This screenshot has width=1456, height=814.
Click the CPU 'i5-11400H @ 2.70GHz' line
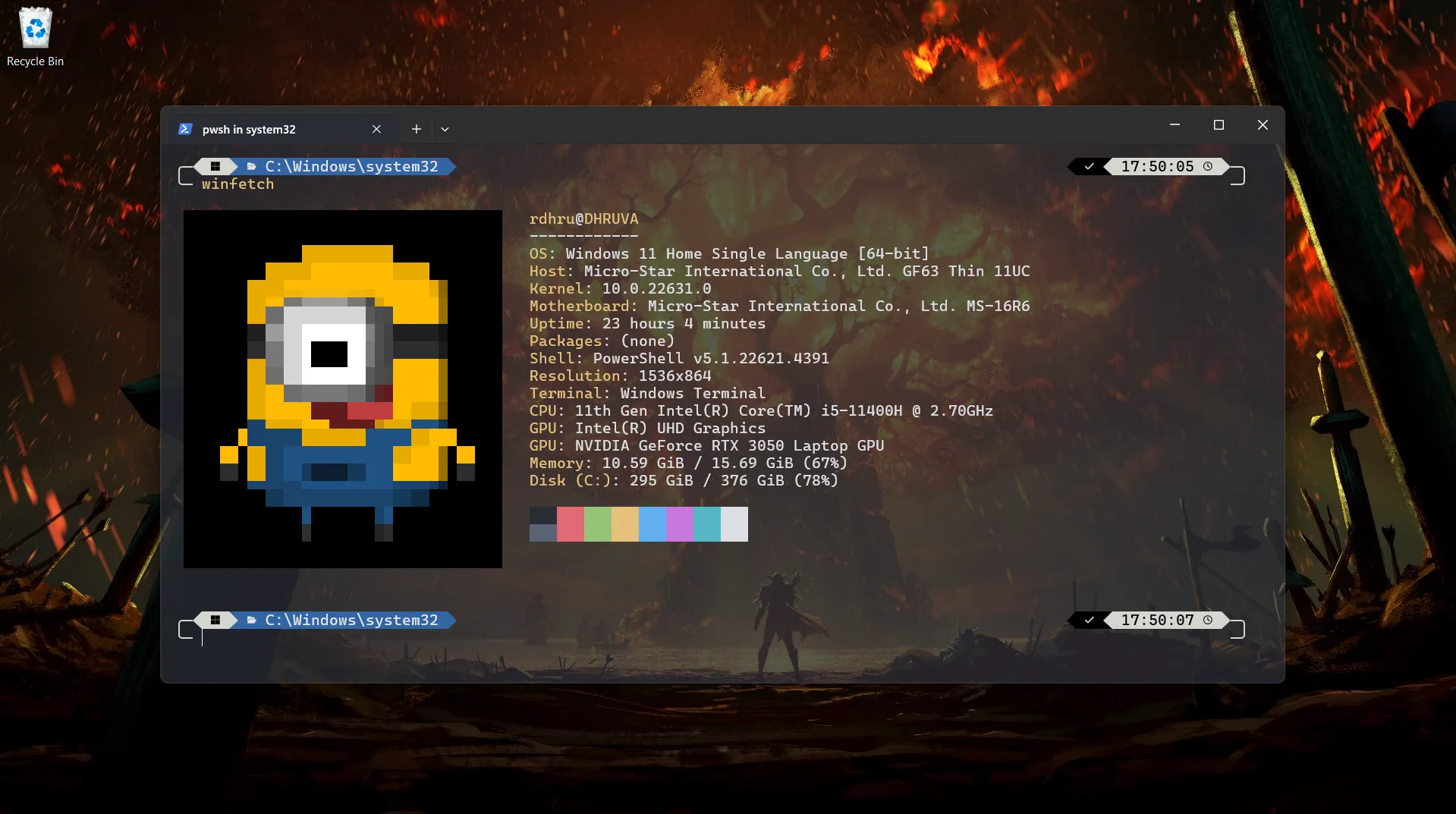coord(762,411)
